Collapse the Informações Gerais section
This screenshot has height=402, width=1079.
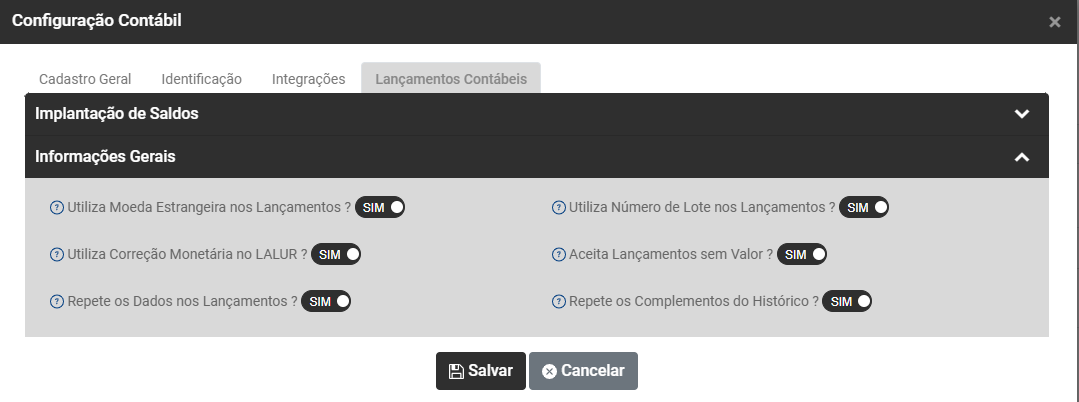[1021, 157]
